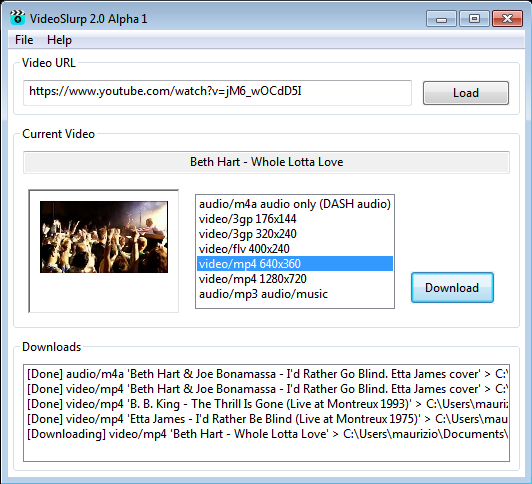Minimize the VideoSlurp window

(x=441, y=19)
